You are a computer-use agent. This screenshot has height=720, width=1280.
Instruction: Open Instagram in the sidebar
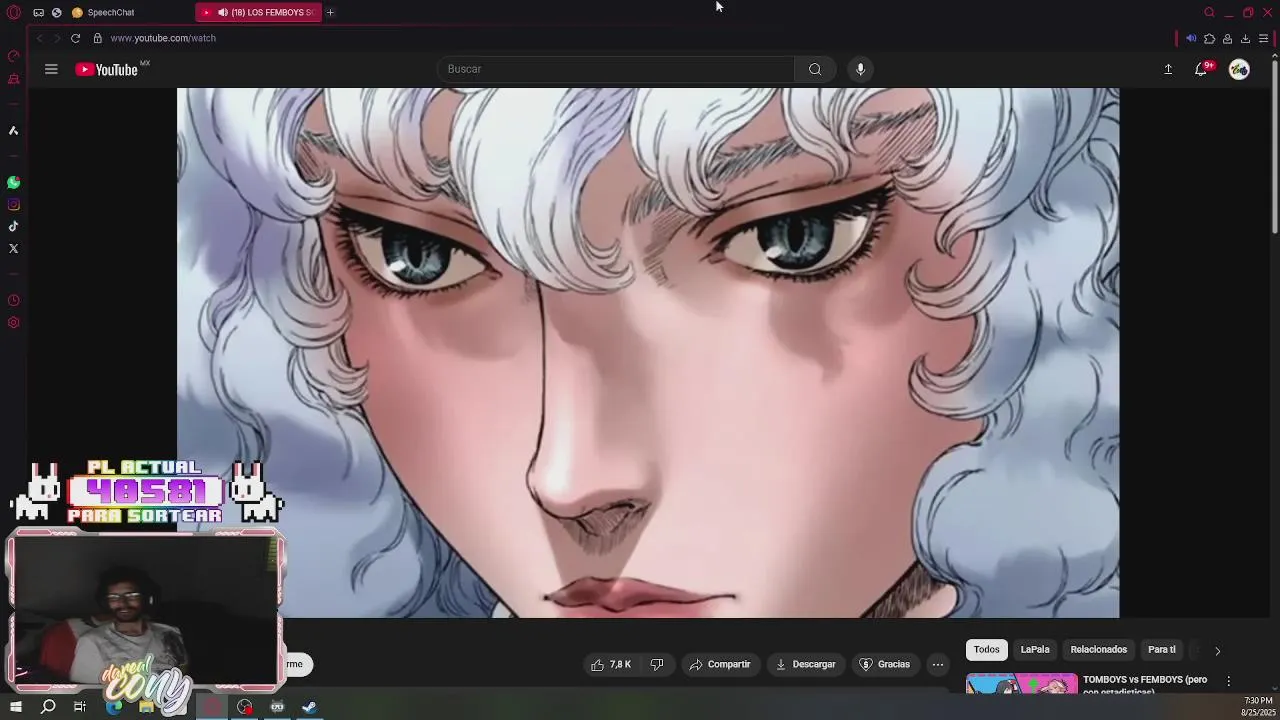pyautogui.click(x=13, y=205)
